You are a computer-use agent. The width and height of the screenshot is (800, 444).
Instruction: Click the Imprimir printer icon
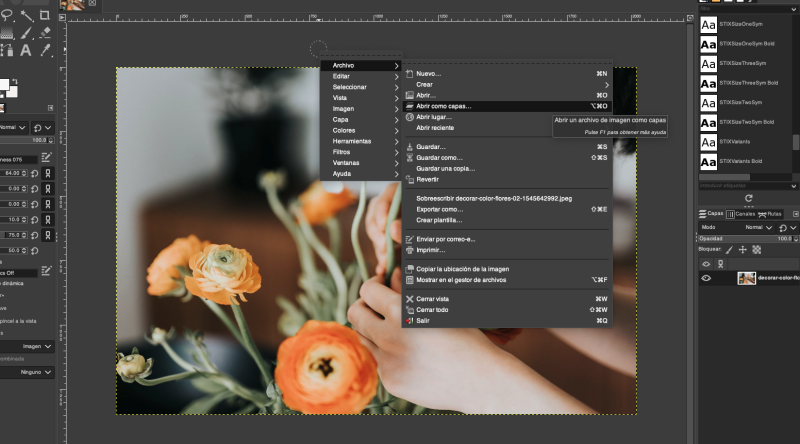tap(409, 250)
